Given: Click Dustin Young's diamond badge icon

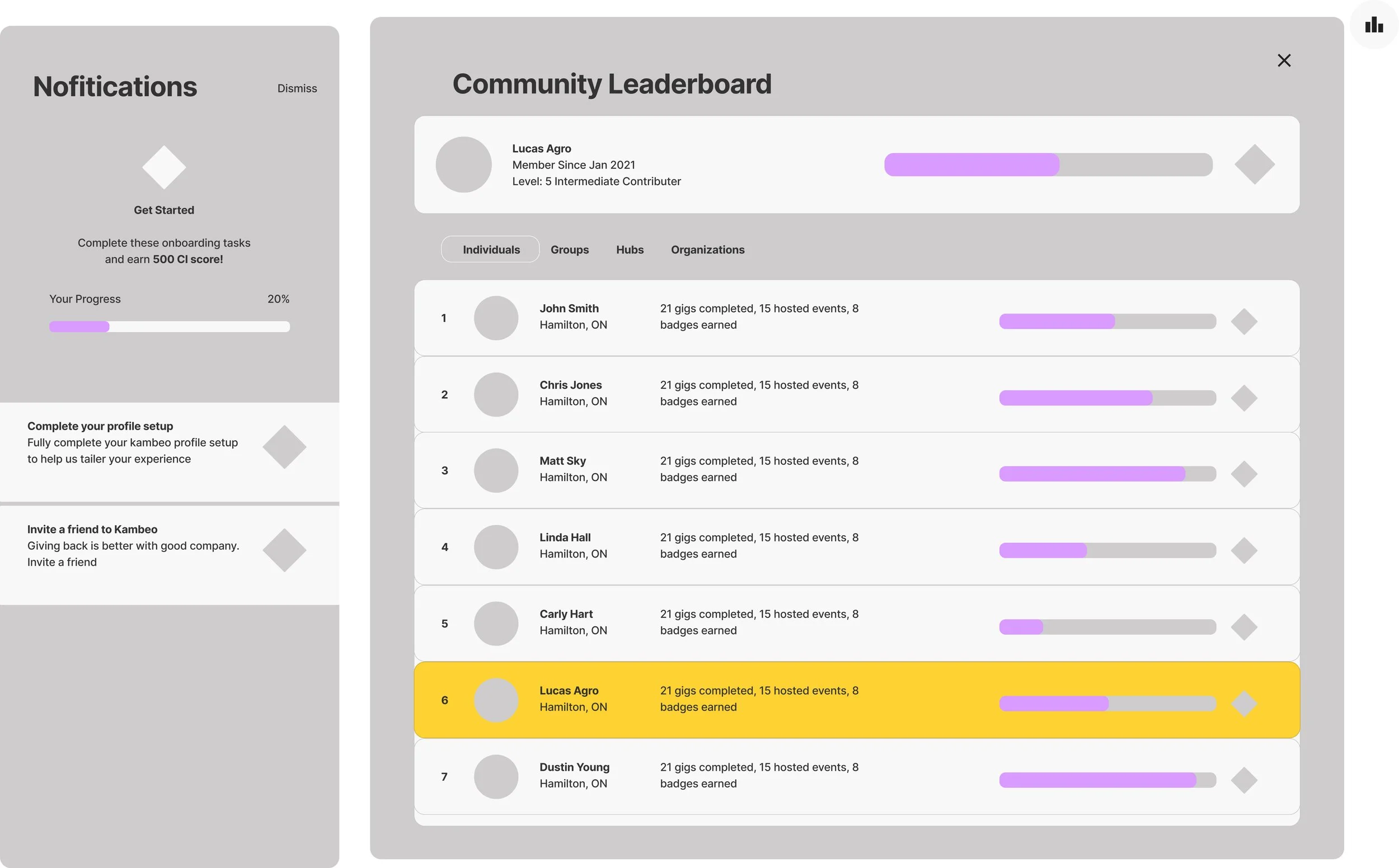Looking at the screenshot, I should tap(1244, 780).
